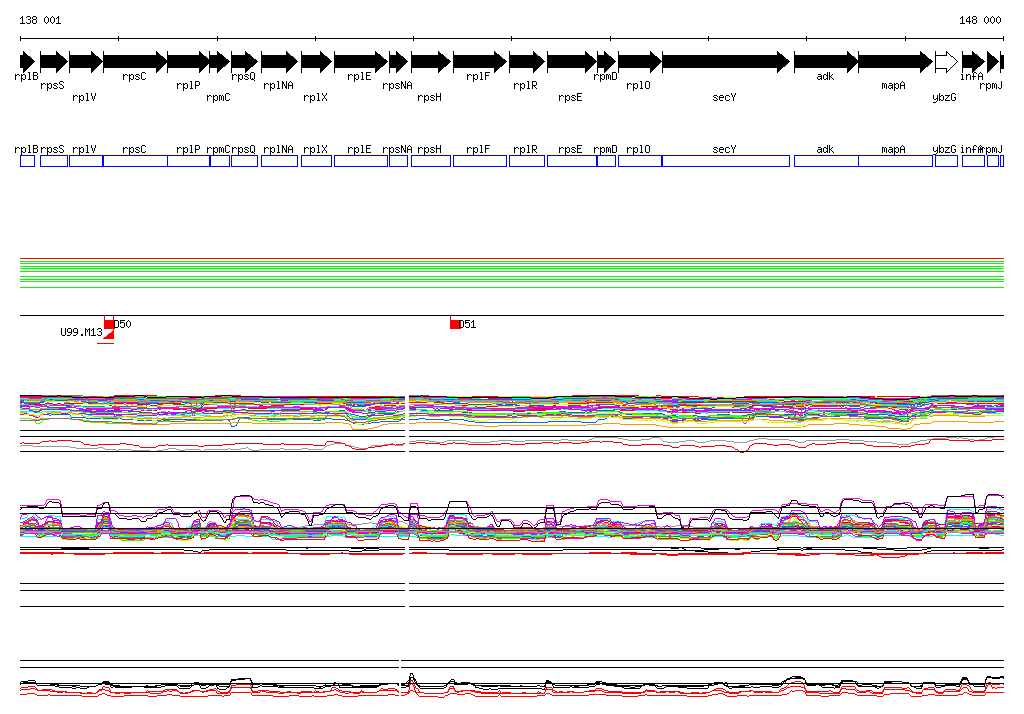Click the D50 text label
1024x714 pixels.
click(x=123, y=324)
